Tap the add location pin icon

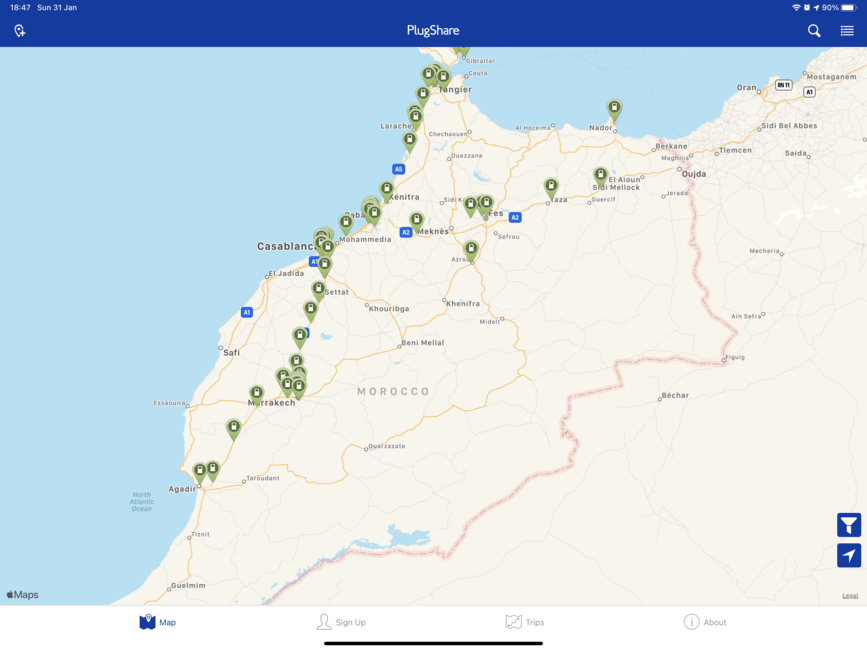20,30
